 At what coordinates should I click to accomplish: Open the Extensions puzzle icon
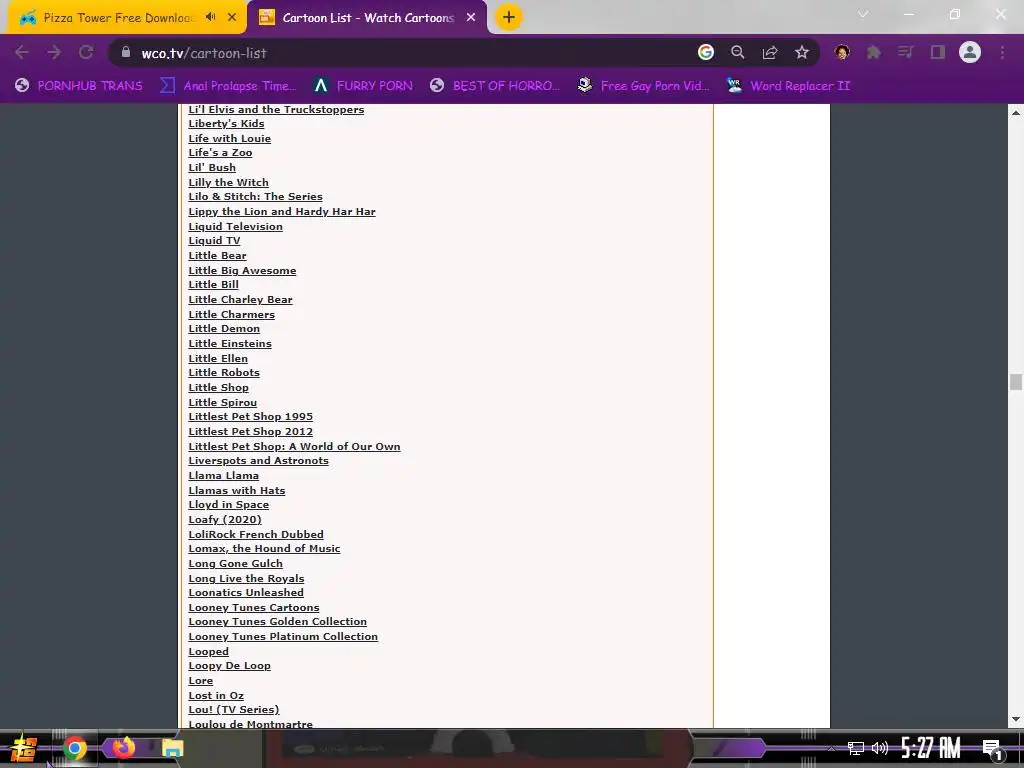(x=873, y=52)
